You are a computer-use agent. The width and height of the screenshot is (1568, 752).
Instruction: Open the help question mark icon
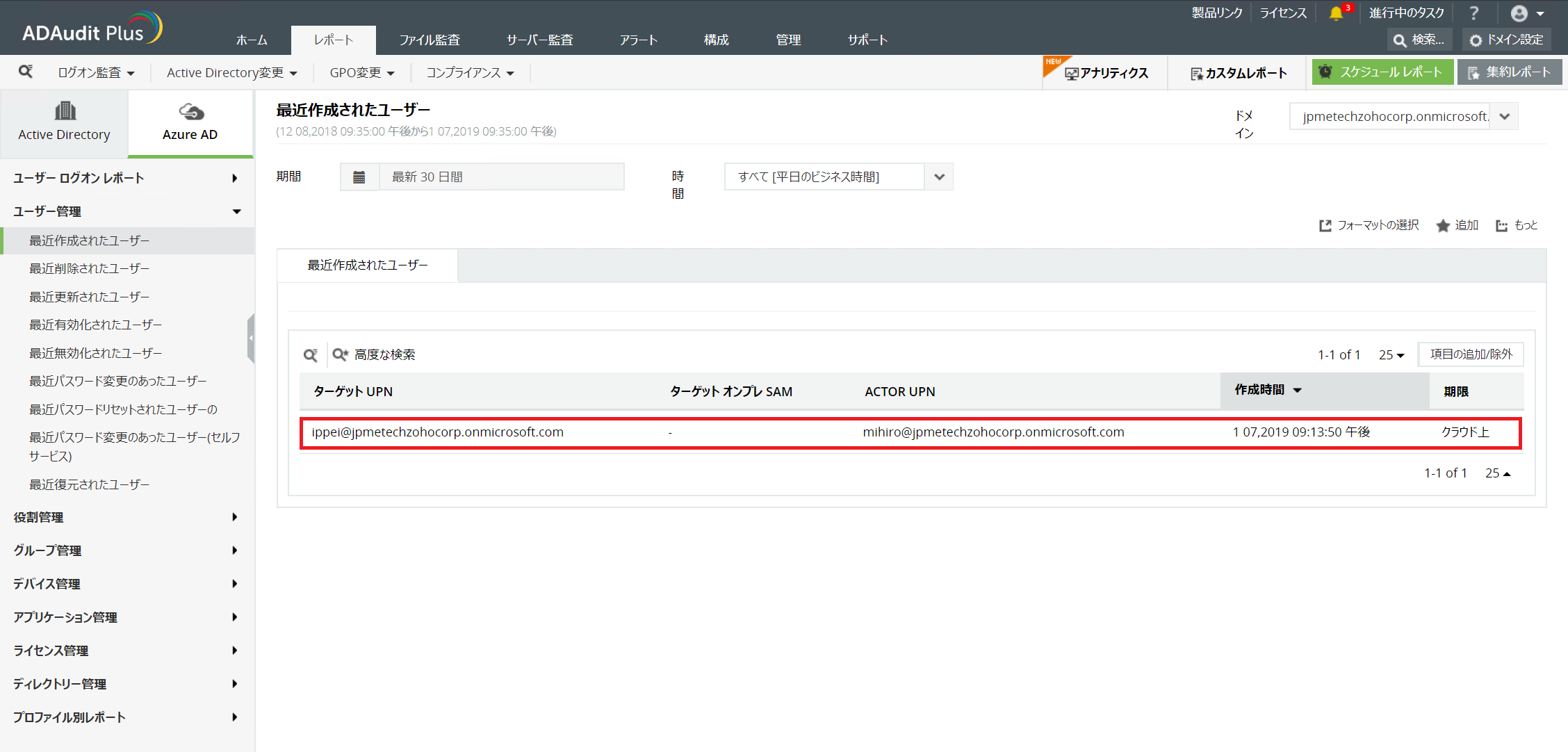pyautogui.click(x=1474, y=13)
